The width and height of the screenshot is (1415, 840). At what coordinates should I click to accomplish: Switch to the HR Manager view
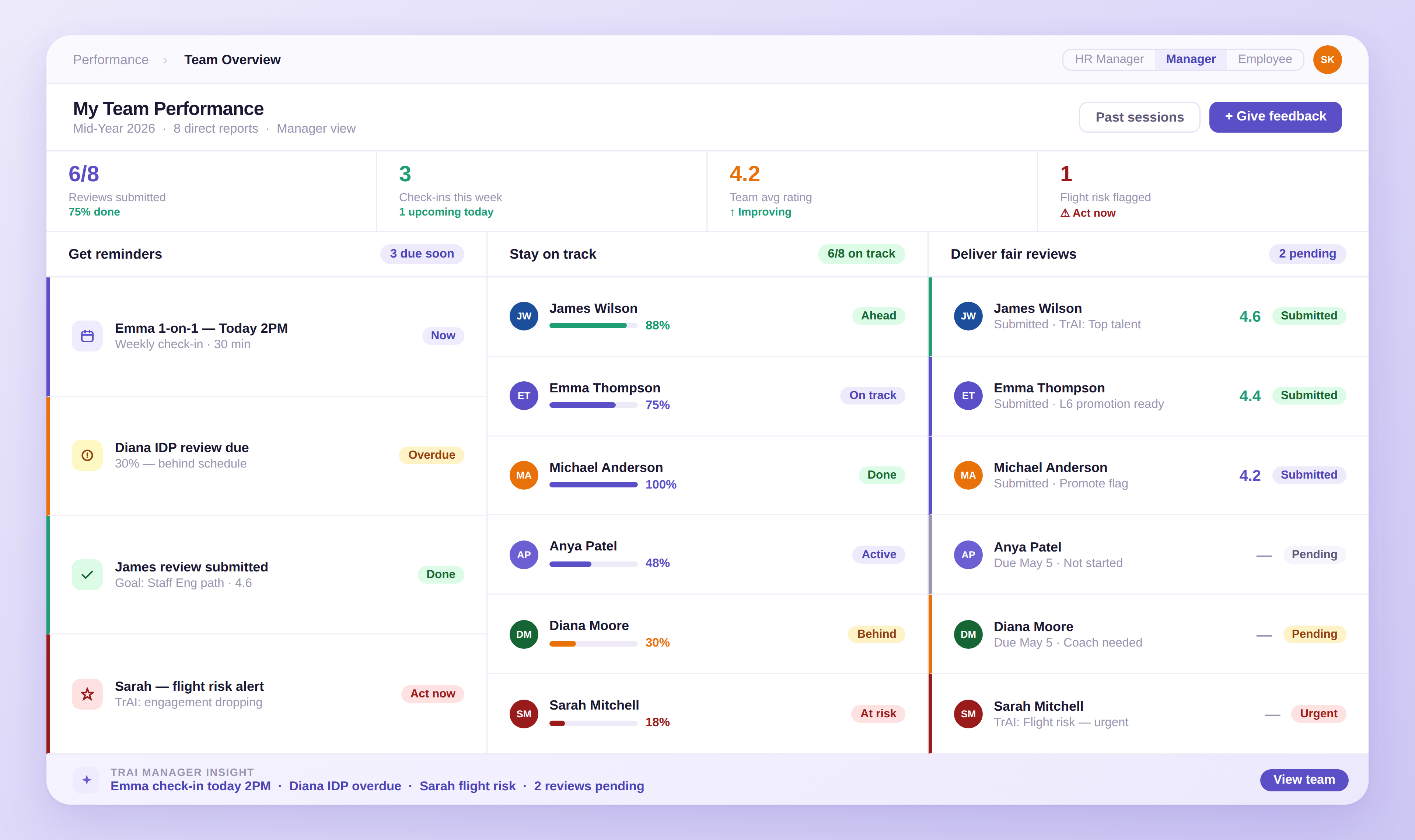(x=1110, y=59)
